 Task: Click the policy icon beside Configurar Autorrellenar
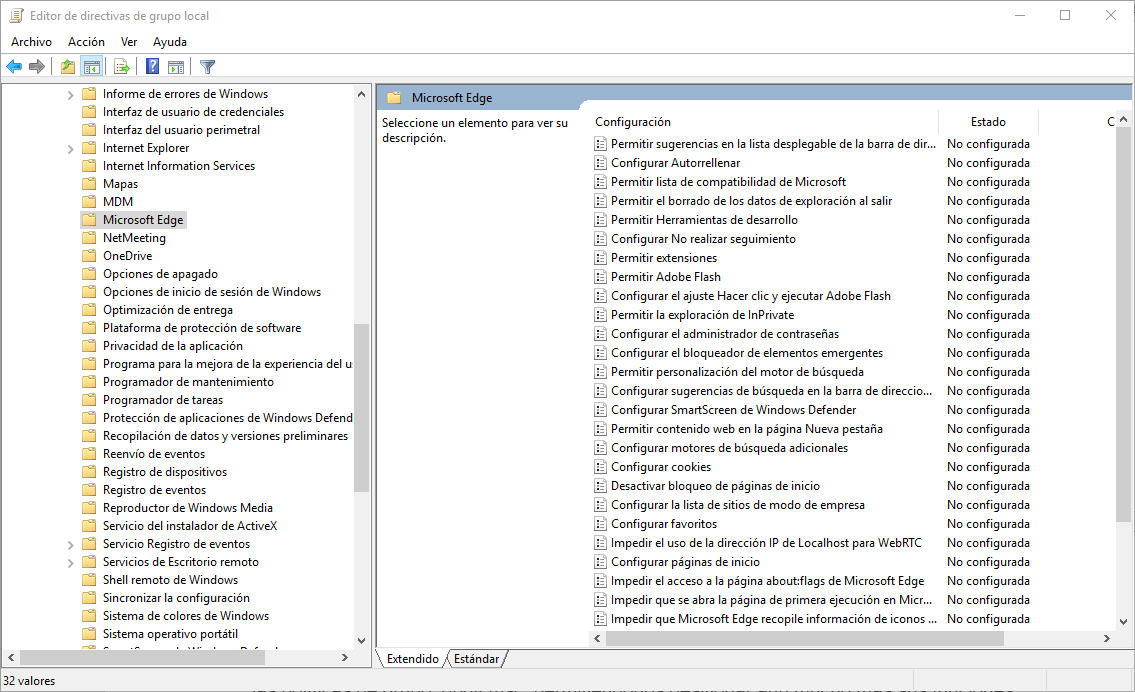coord(600,163)
